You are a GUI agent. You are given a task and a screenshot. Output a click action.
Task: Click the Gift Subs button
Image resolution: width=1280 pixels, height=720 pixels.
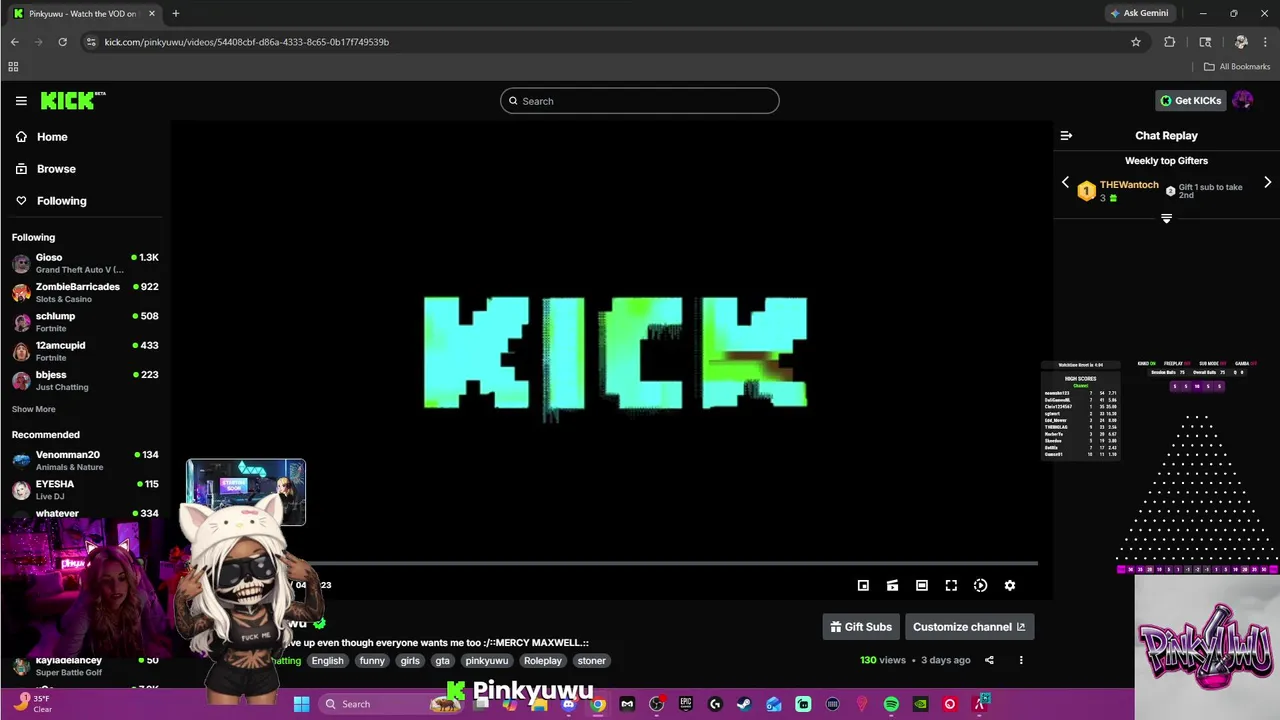point(861,627)
